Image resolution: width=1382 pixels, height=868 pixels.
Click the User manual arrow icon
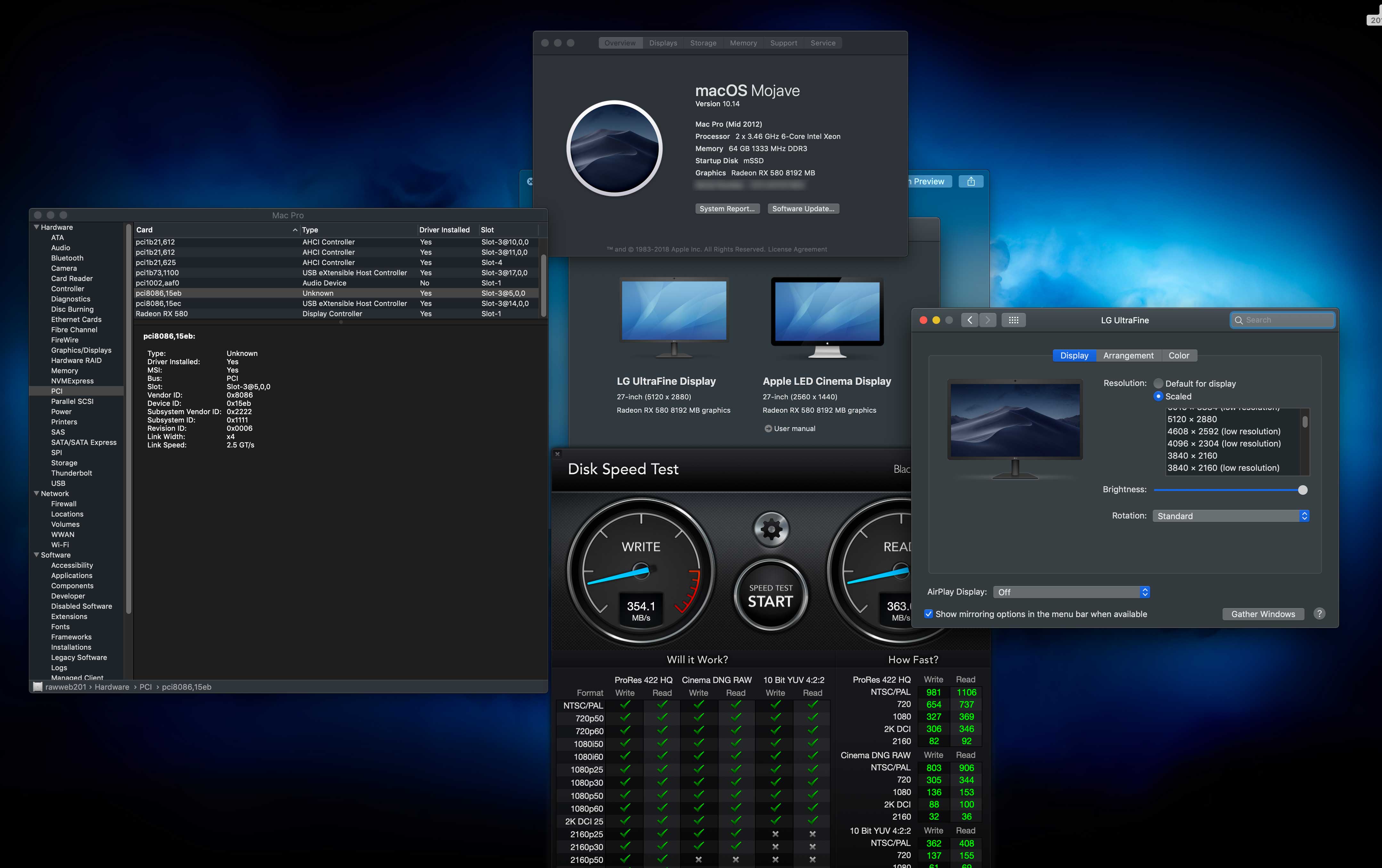click(x=768, y=429)
